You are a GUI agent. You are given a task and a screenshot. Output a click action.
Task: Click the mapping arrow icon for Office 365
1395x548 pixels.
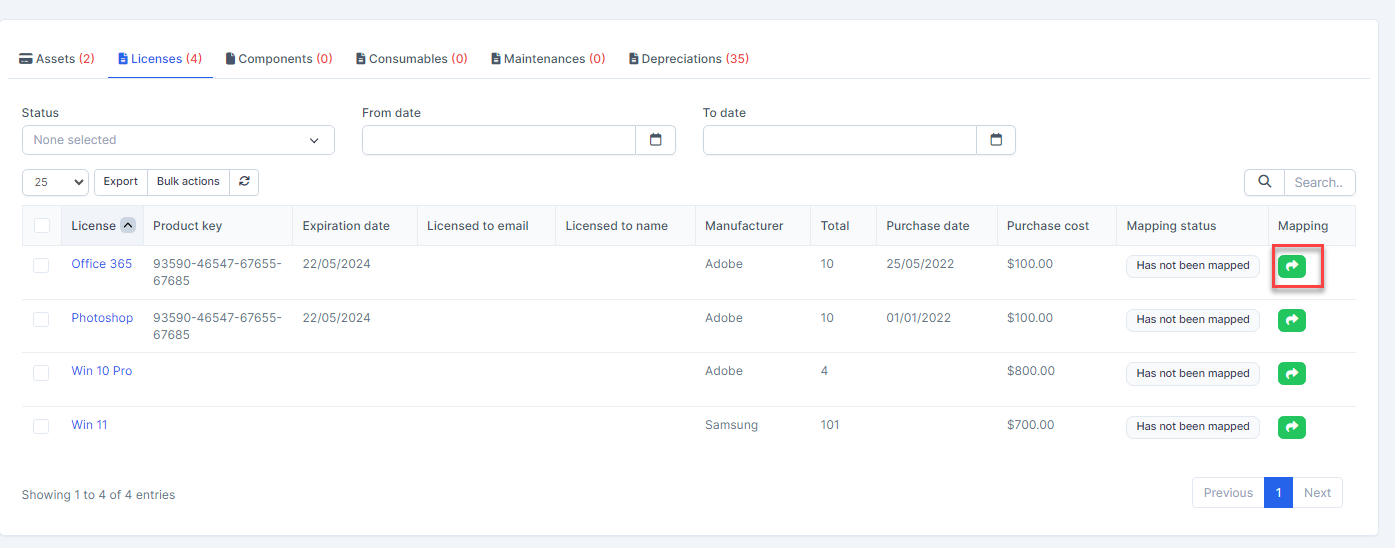[1292, 266]
